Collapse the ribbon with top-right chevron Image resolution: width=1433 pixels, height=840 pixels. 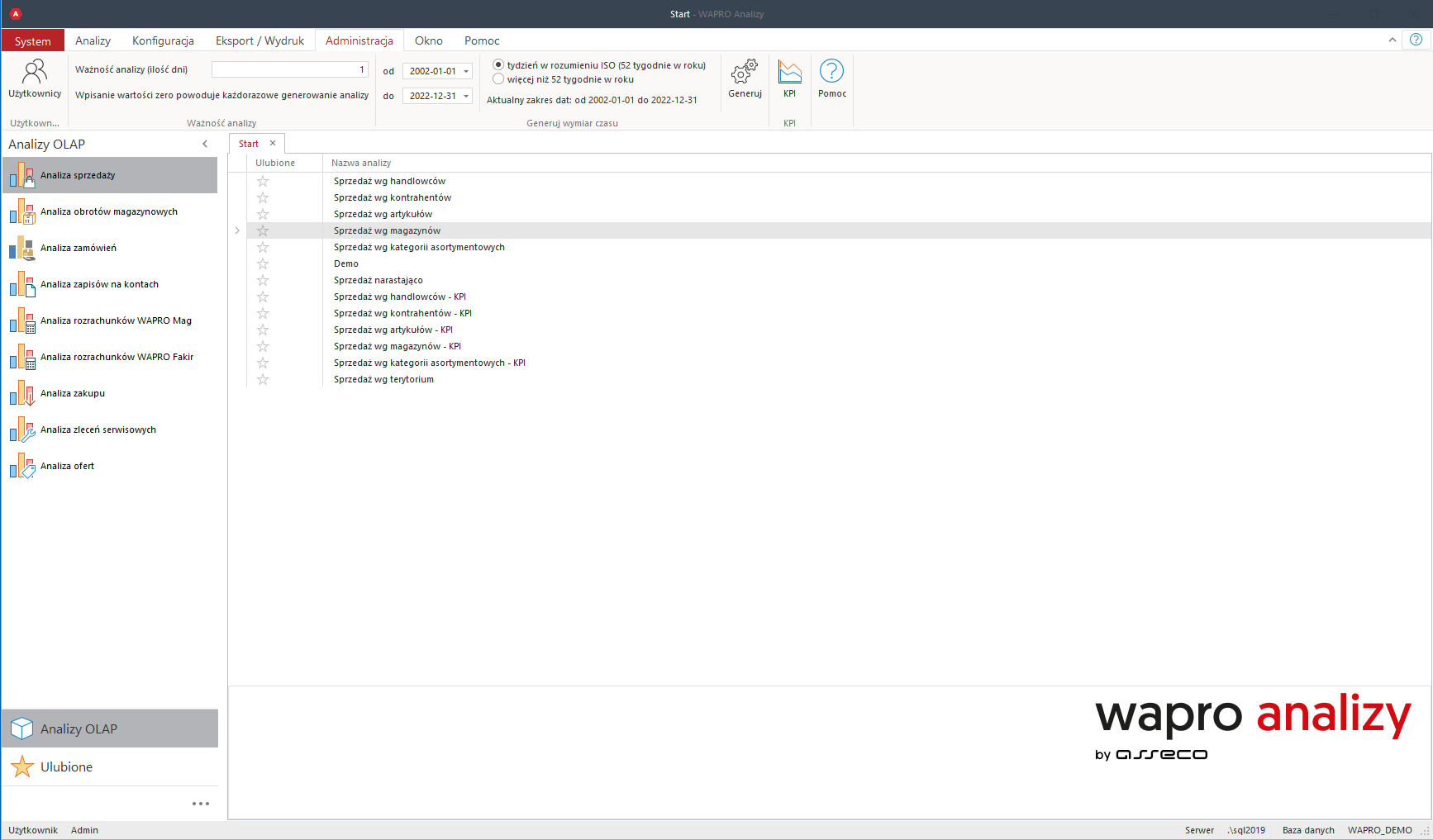1393,40
